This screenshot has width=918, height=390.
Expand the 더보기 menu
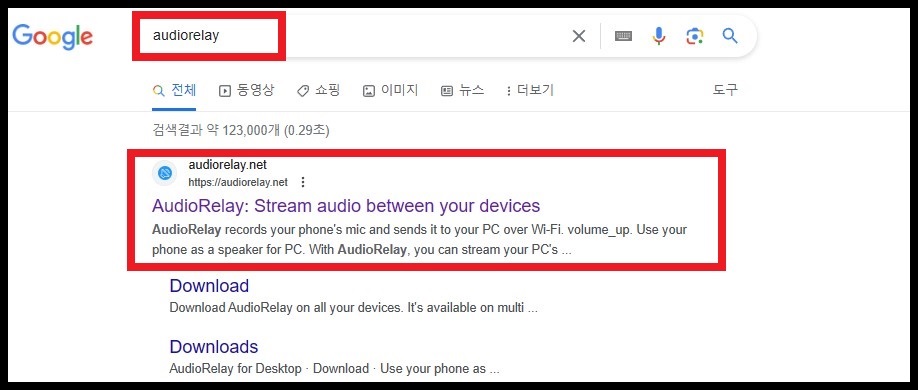529,91
